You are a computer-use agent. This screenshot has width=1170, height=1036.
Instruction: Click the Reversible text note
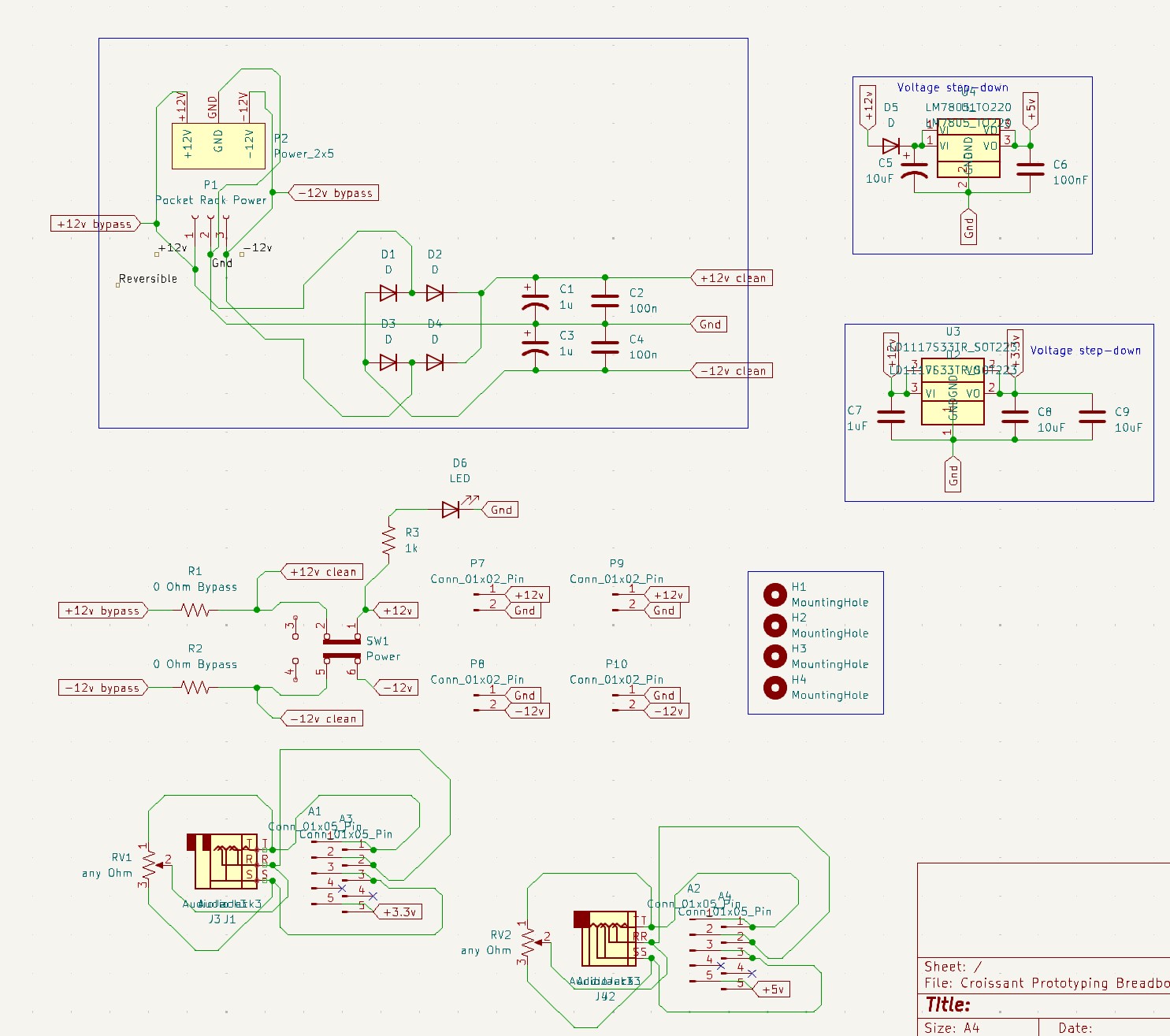(148, 279)
